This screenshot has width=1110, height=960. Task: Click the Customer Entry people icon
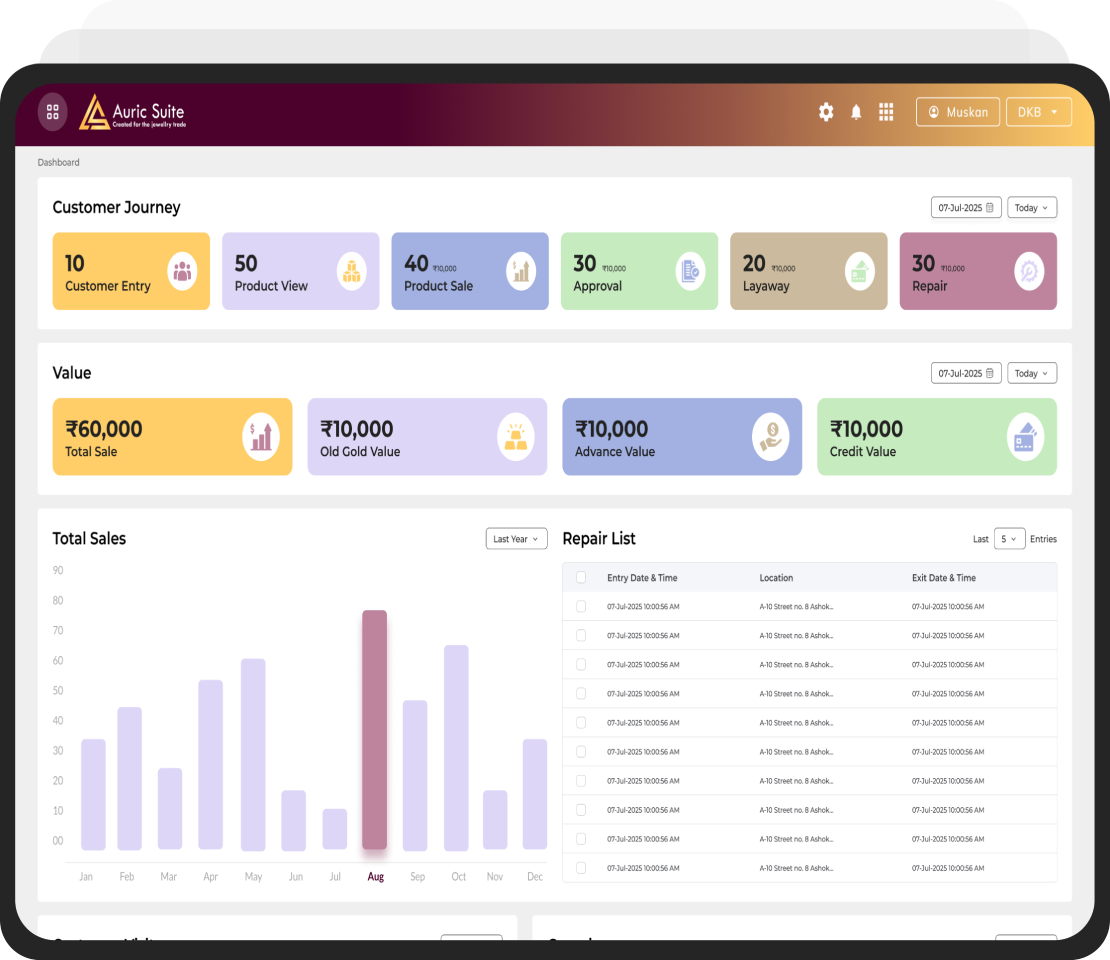[182, 271]
